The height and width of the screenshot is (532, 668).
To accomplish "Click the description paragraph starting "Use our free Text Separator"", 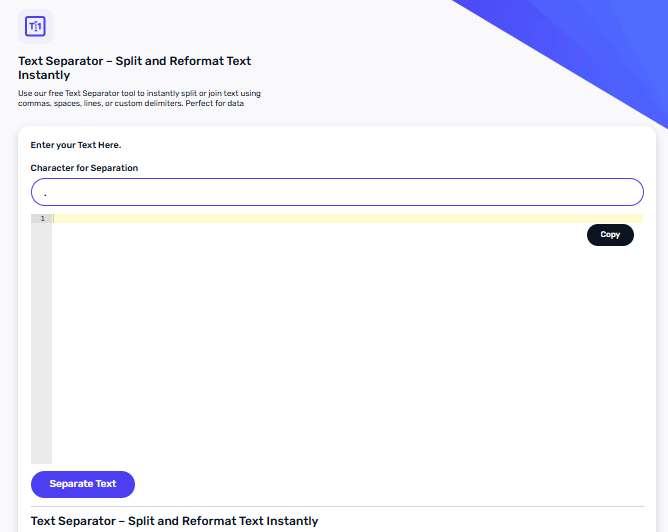I will (x=139, y=98).
